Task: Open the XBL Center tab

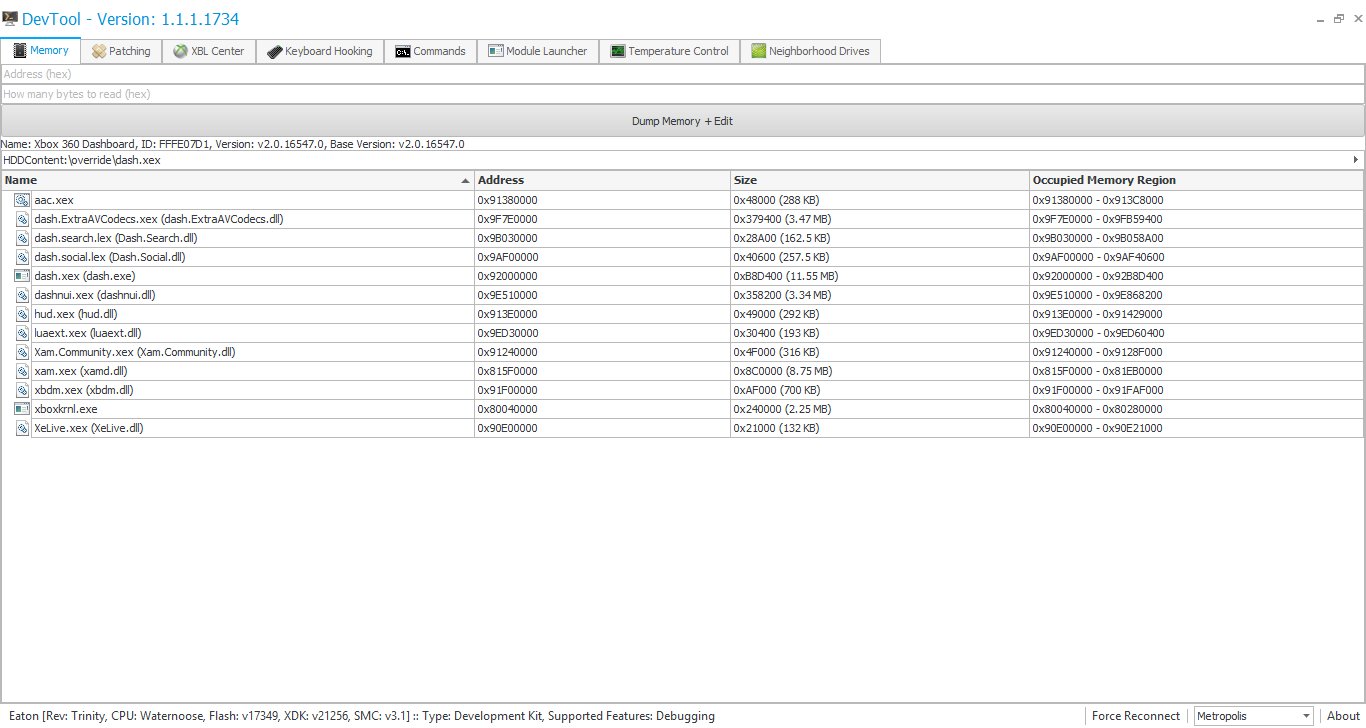Action: point(209,51)
